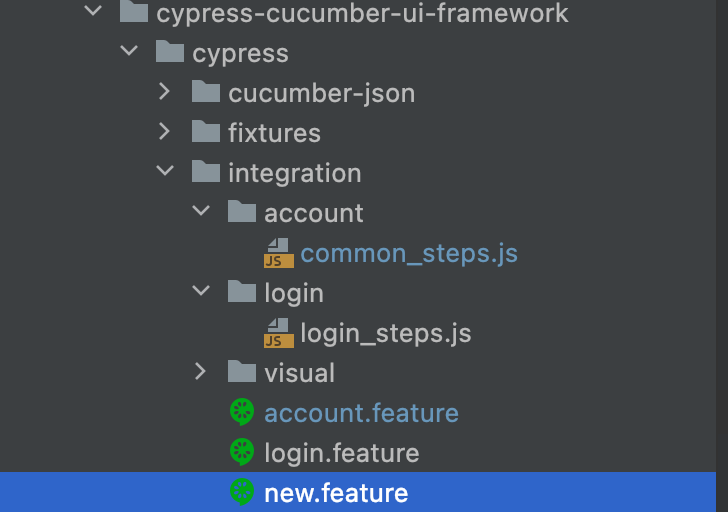Image resolution: width=728 pixels, height=512 pixels.
Task: Collapse the integration folder arrow
Action: pyautogui.click(x=165, y=172)
